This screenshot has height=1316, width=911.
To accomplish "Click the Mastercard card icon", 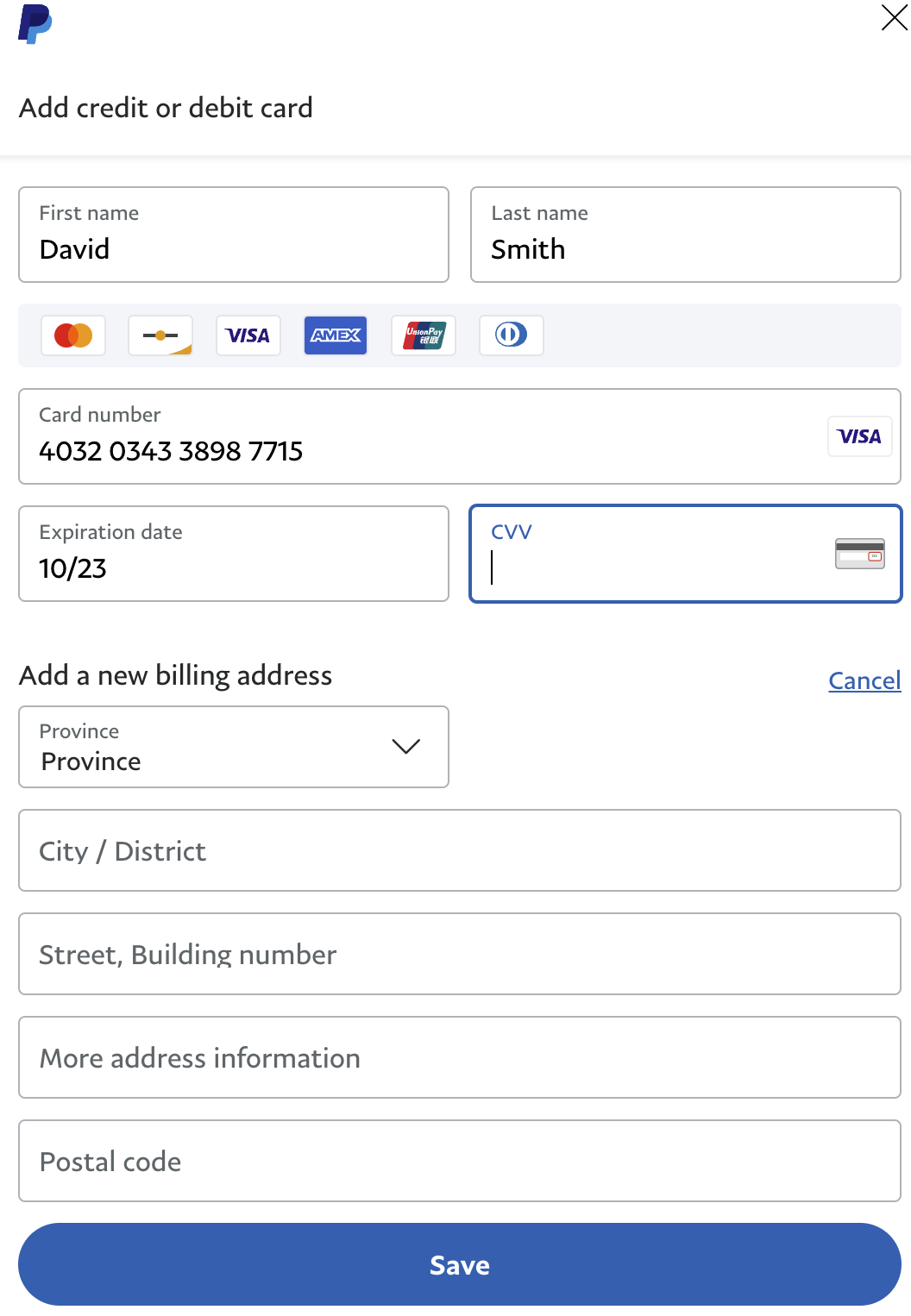I will coord(73,335).
